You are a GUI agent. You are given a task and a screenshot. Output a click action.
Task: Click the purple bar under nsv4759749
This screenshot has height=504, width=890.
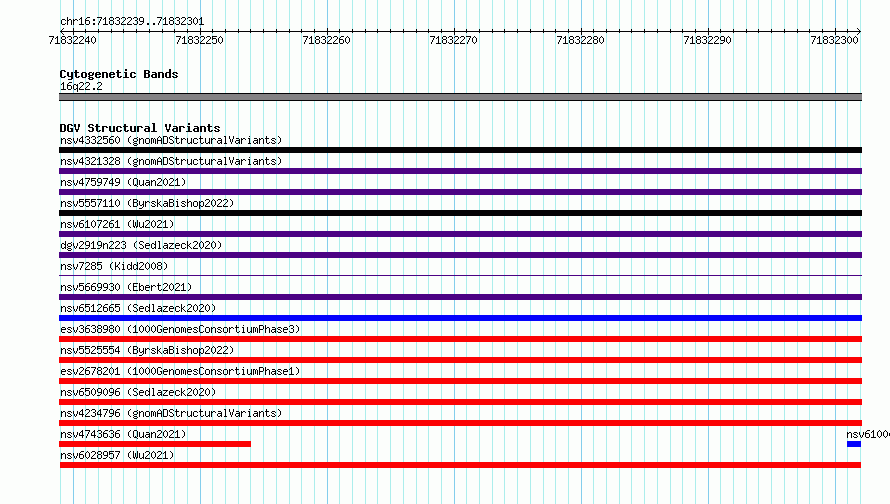(460, 192)
